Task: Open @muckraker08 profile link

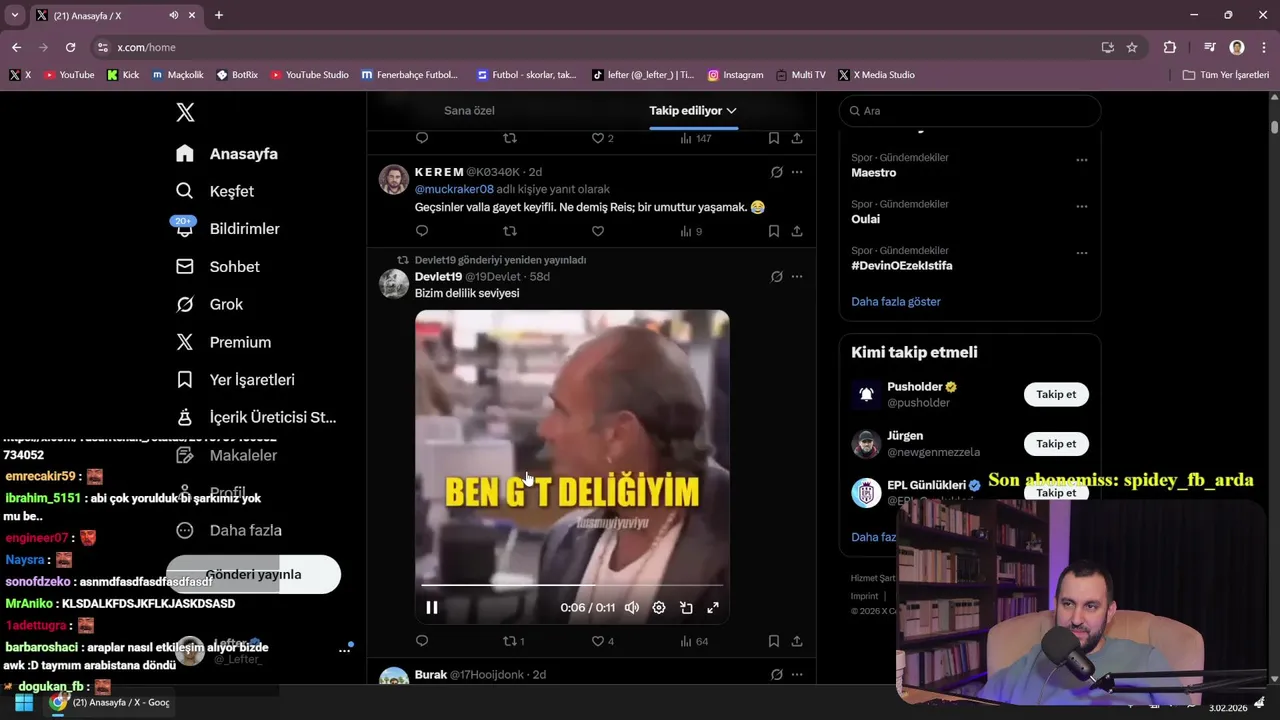Action: (454, 189)
